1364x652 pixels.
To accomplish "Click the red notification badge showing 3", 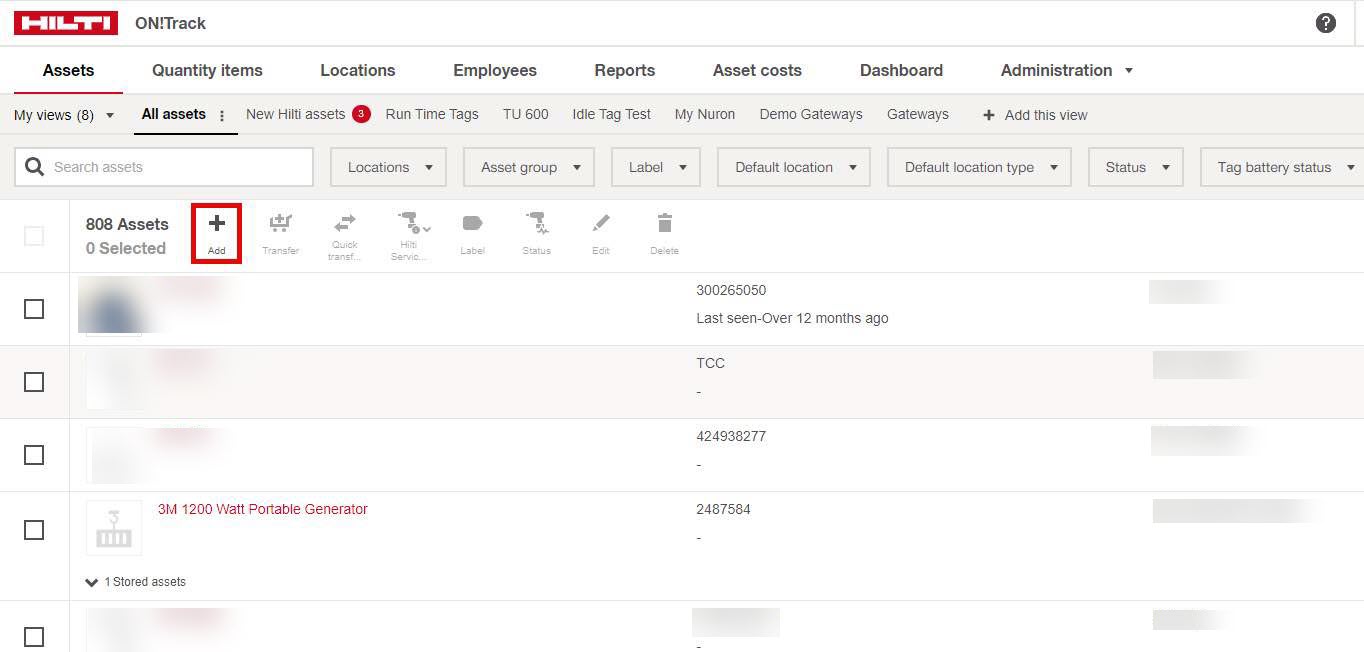I will coord(361,114).
